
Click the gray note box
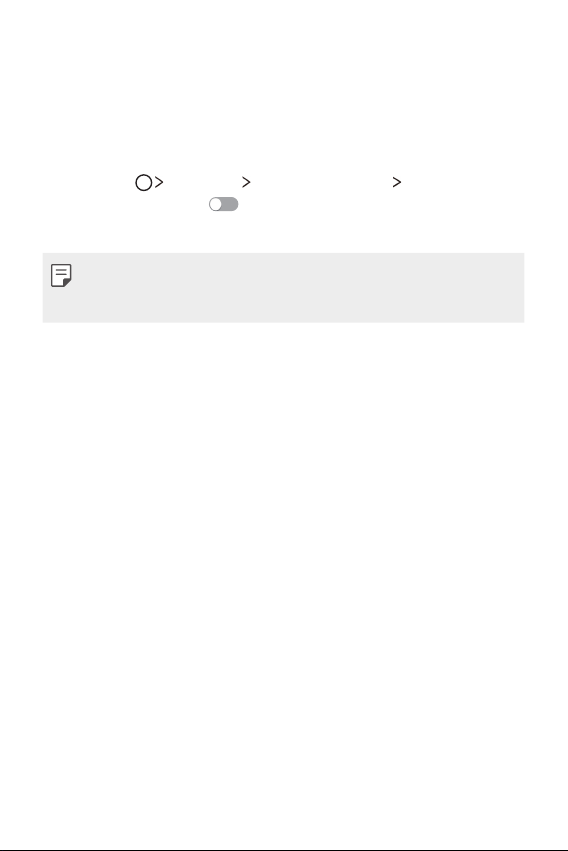tap(283, 288)
